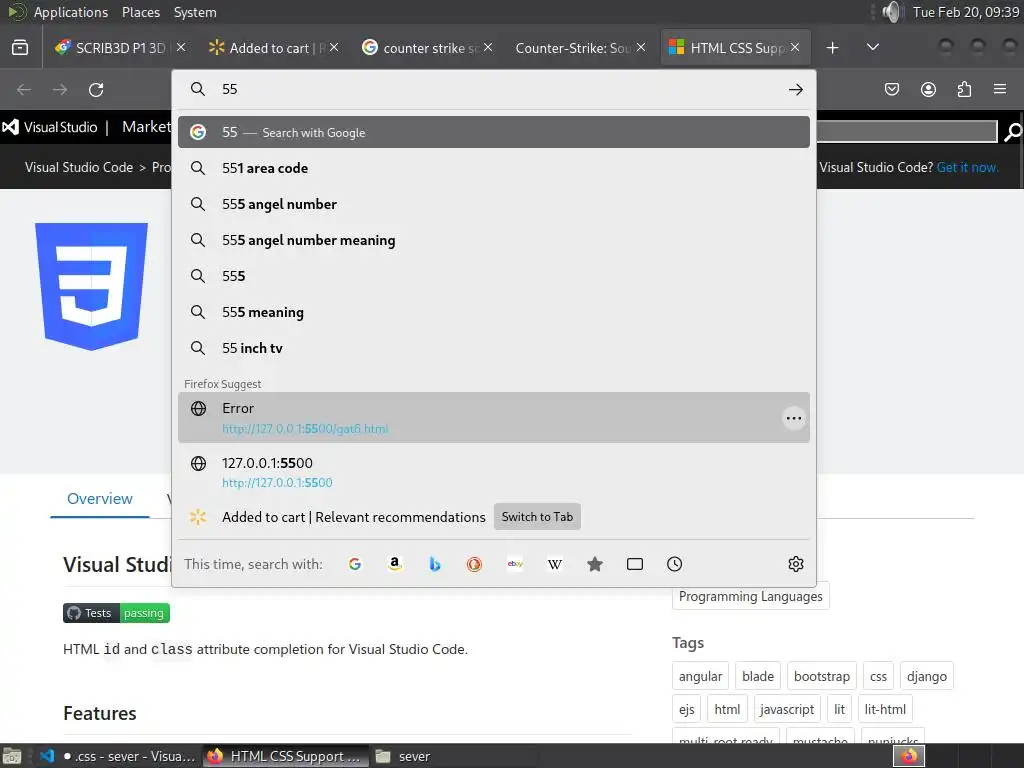1024x768 pixels.
Task: Search this time with Wikipedia icon
Action: coord(554,564)
